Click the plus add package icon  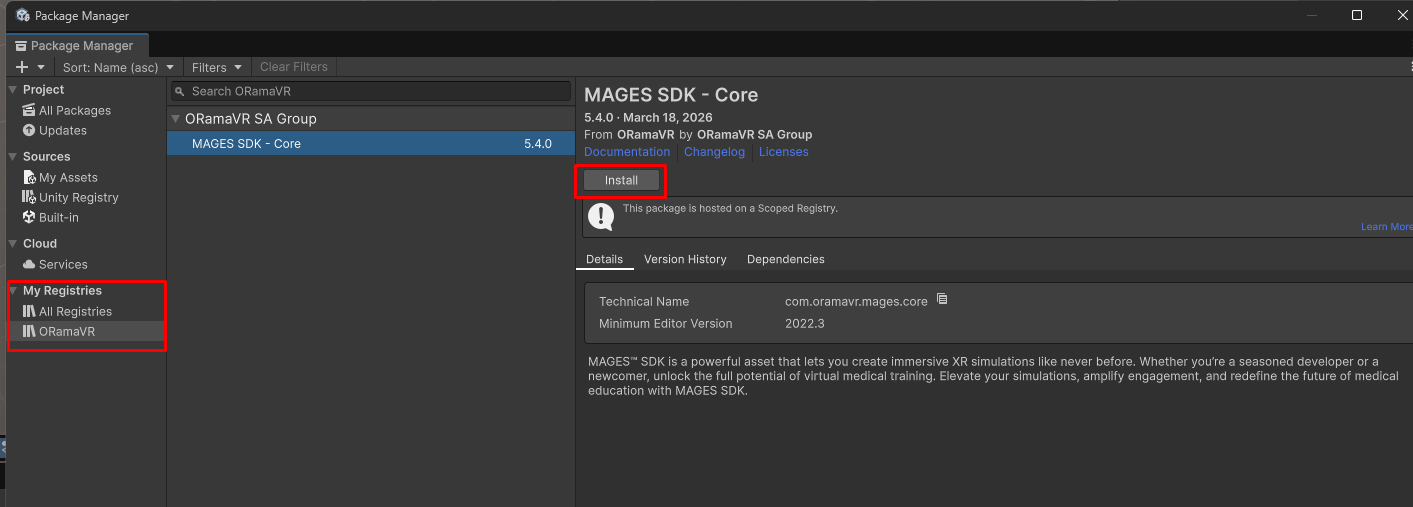click(x=22, y=67)
